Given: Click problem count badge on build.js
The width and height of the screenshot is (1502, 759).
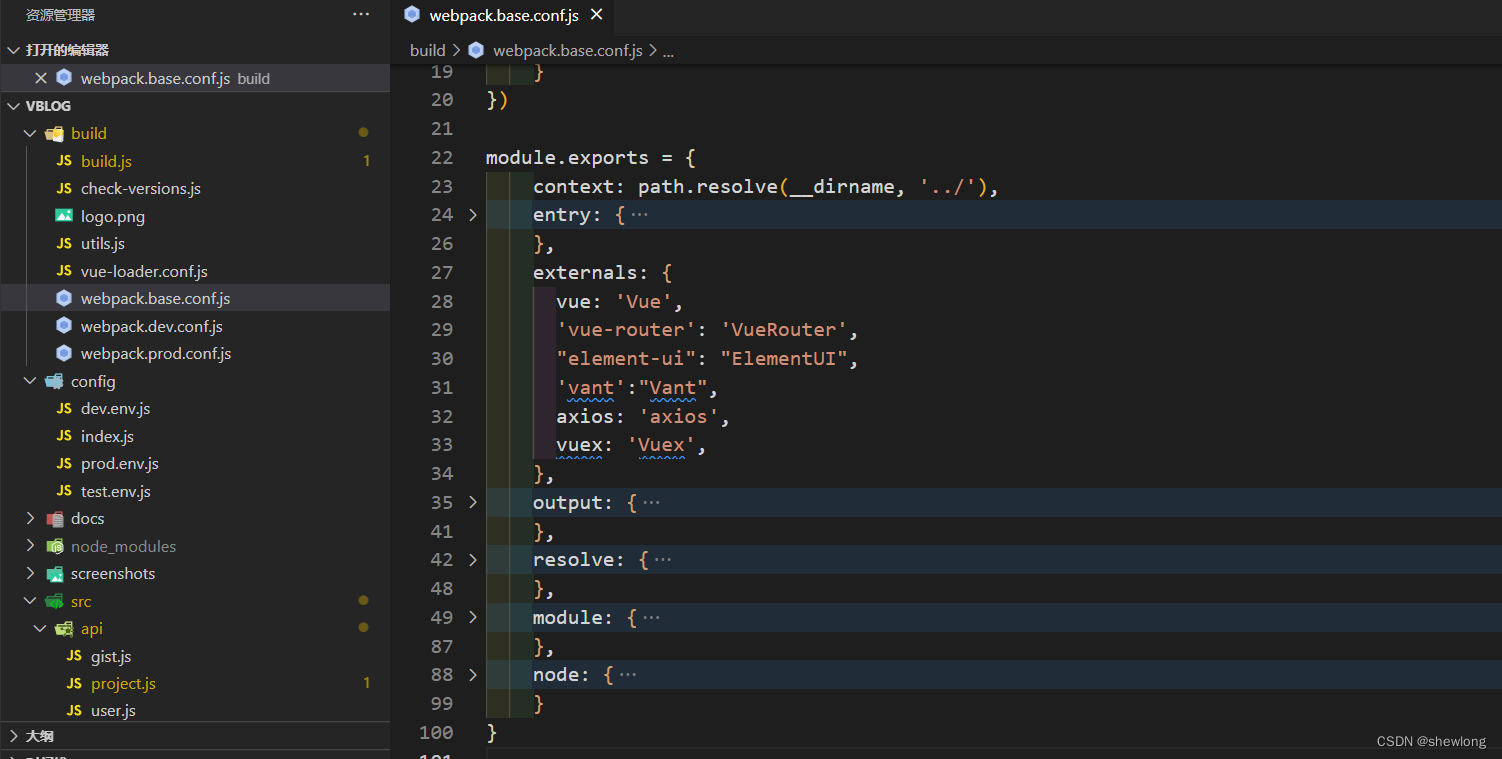Looking at the screenshot, I should pos(367,161).
